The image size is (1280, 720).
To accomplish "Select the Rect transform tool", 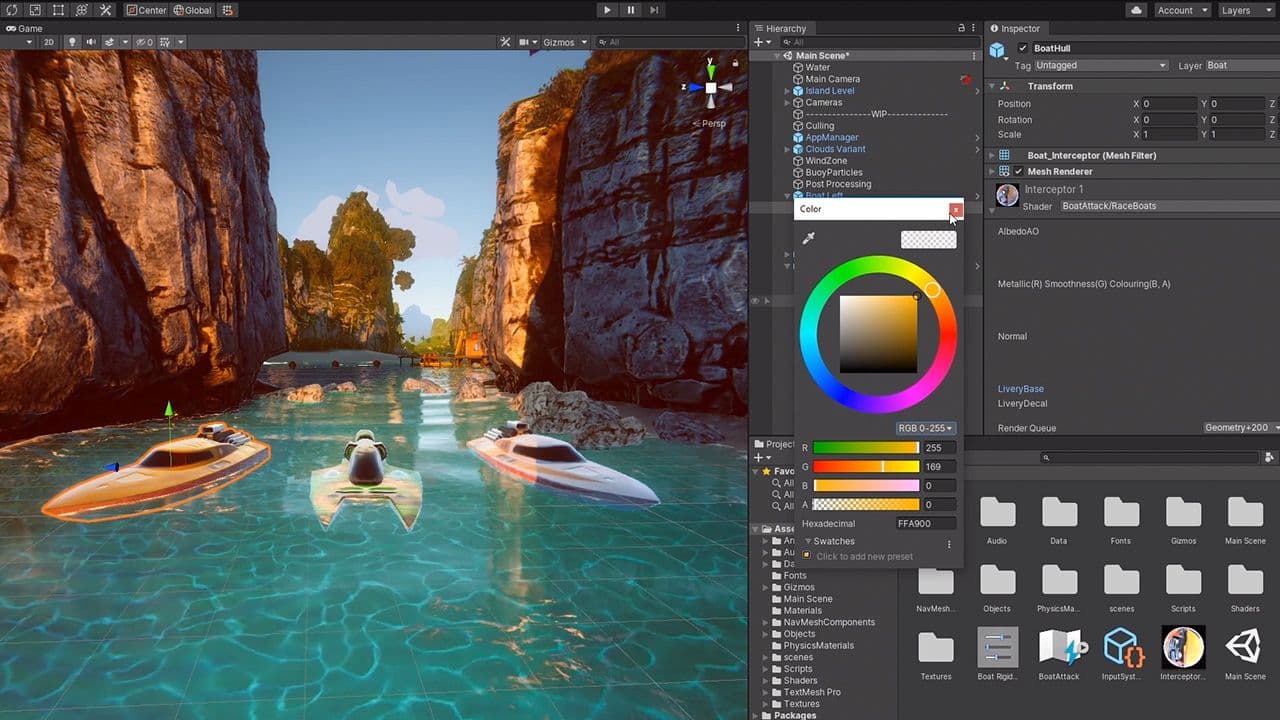I will tap(58, 10).
